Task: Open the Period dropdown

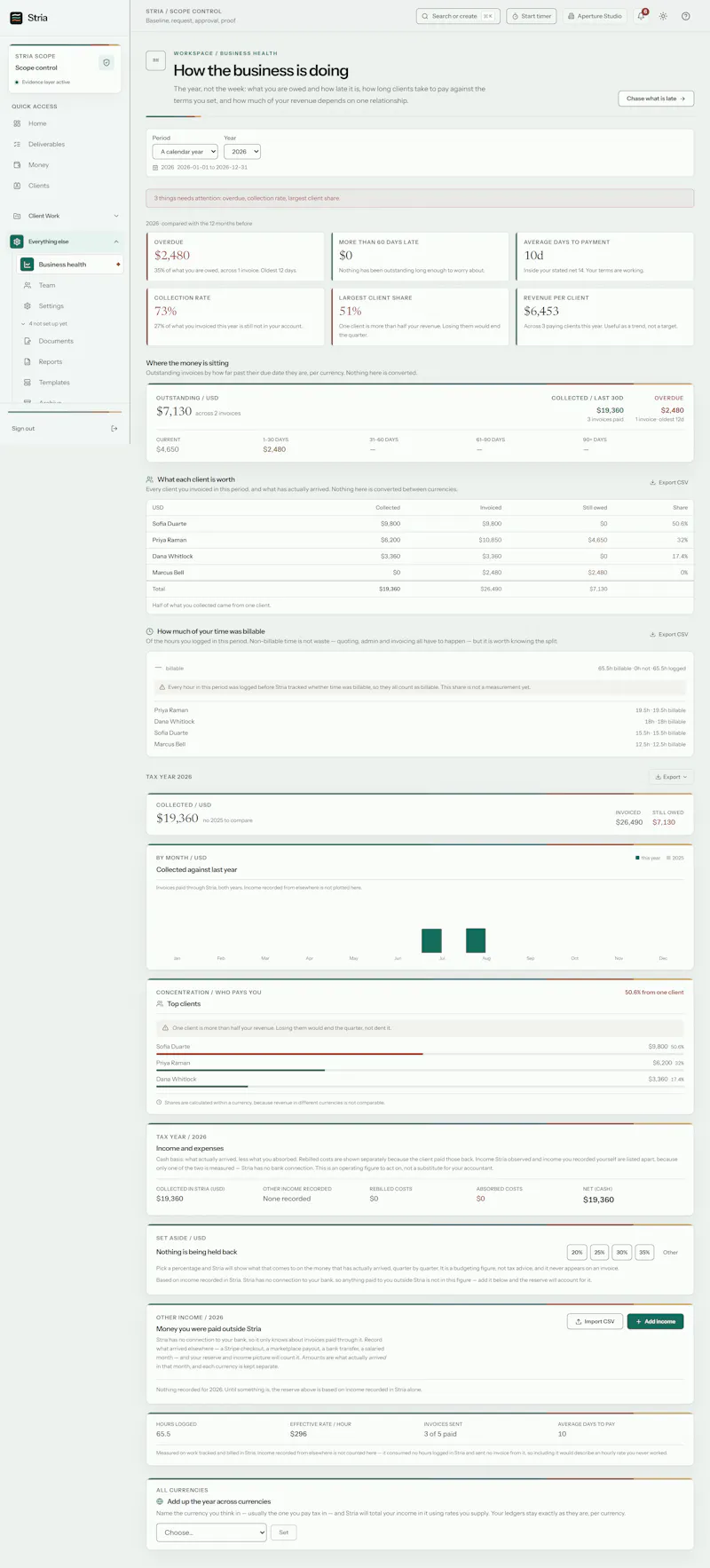Action: click(185, 152)
